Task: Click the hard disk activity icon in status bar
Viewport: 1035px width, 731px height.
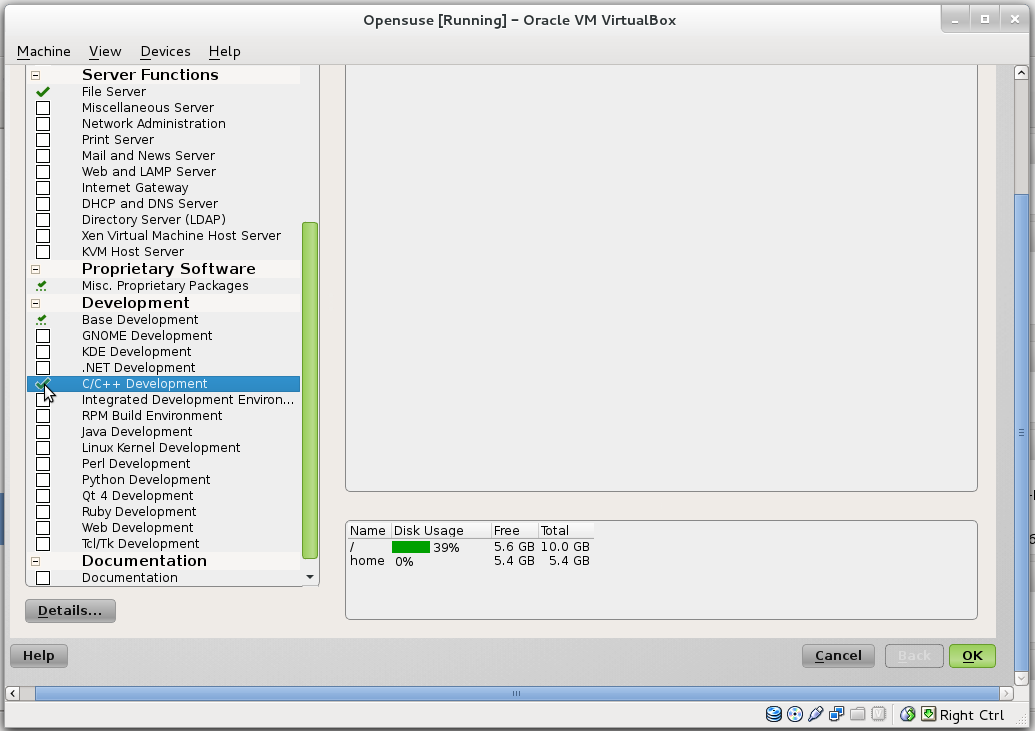Action: tap(774, 714)
